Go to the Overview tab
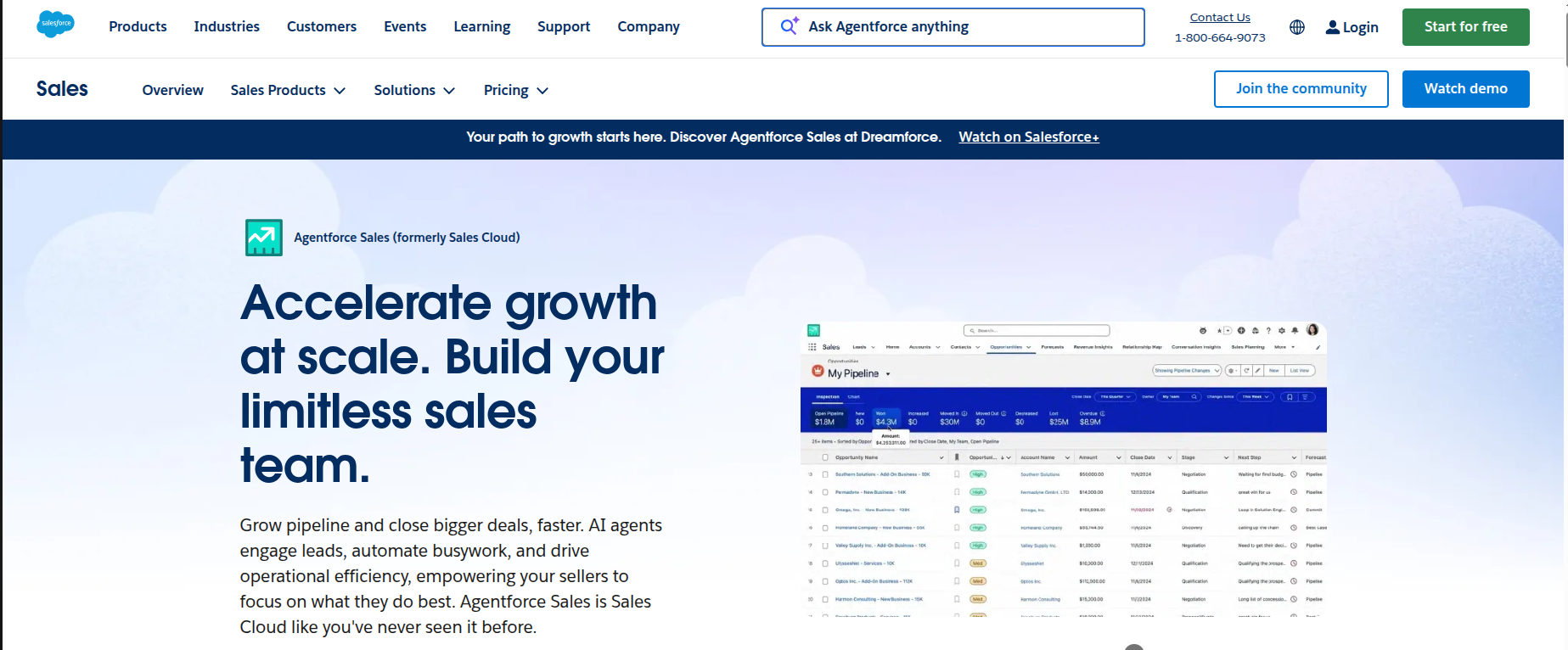1568x650 pixels. tap(172, 90)
